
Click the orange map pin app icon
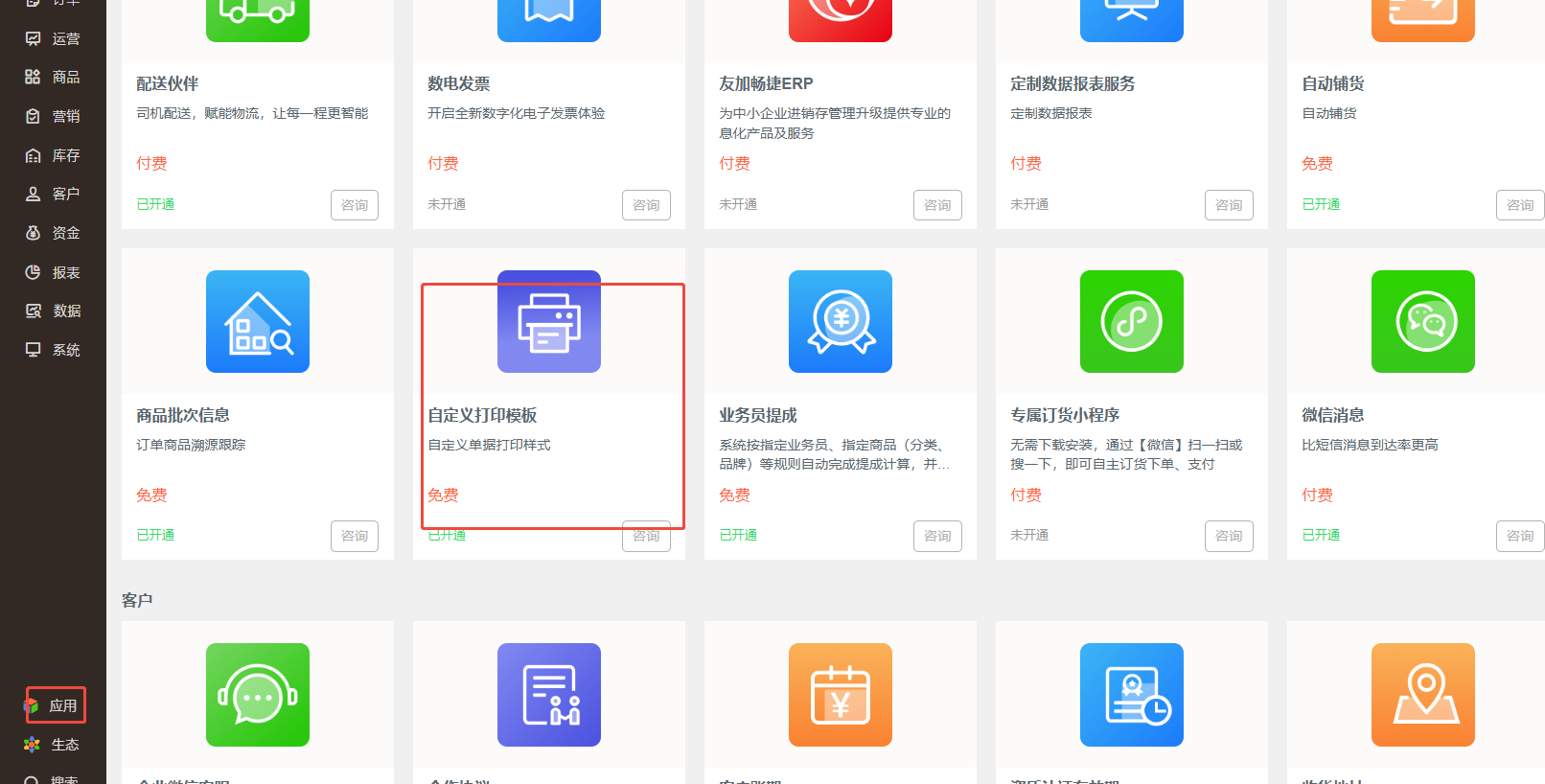tap(1423, 695)
